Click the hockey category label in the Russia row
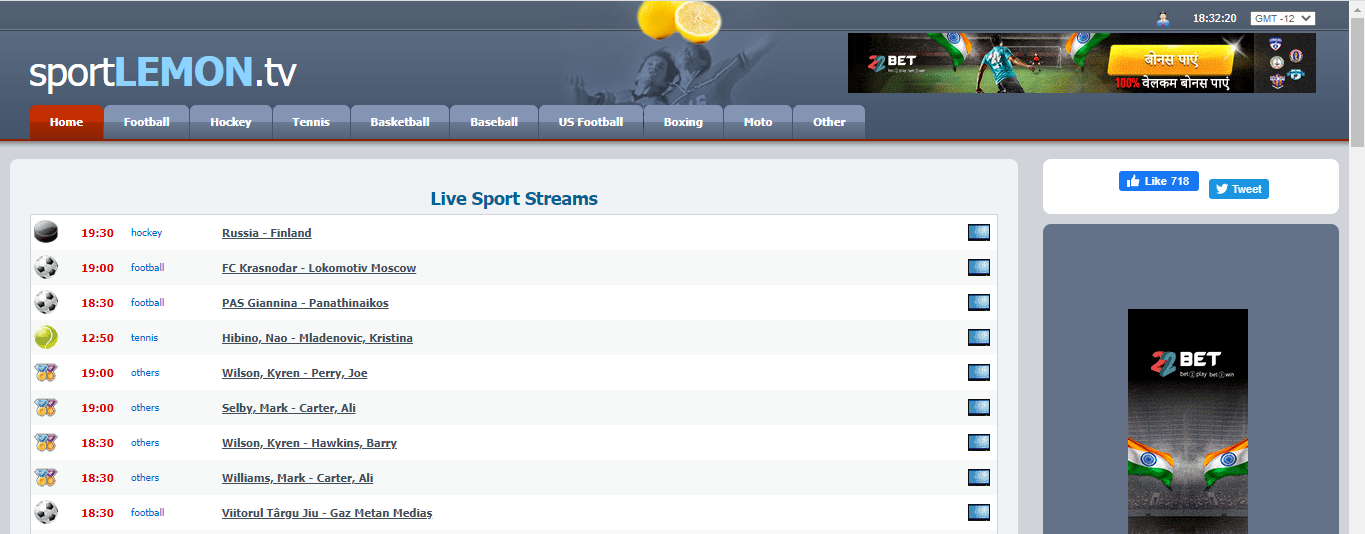The image size is (1365, 534). (146, 233)
